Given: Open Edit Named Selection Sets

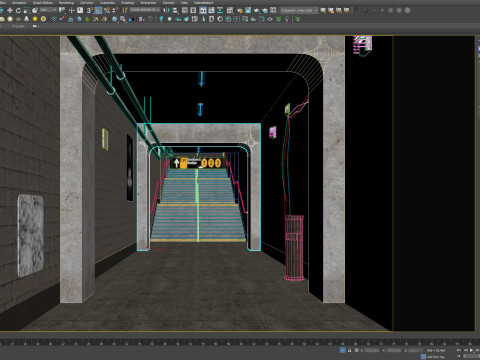Looking at the screenshot, I should coord(125,10).
